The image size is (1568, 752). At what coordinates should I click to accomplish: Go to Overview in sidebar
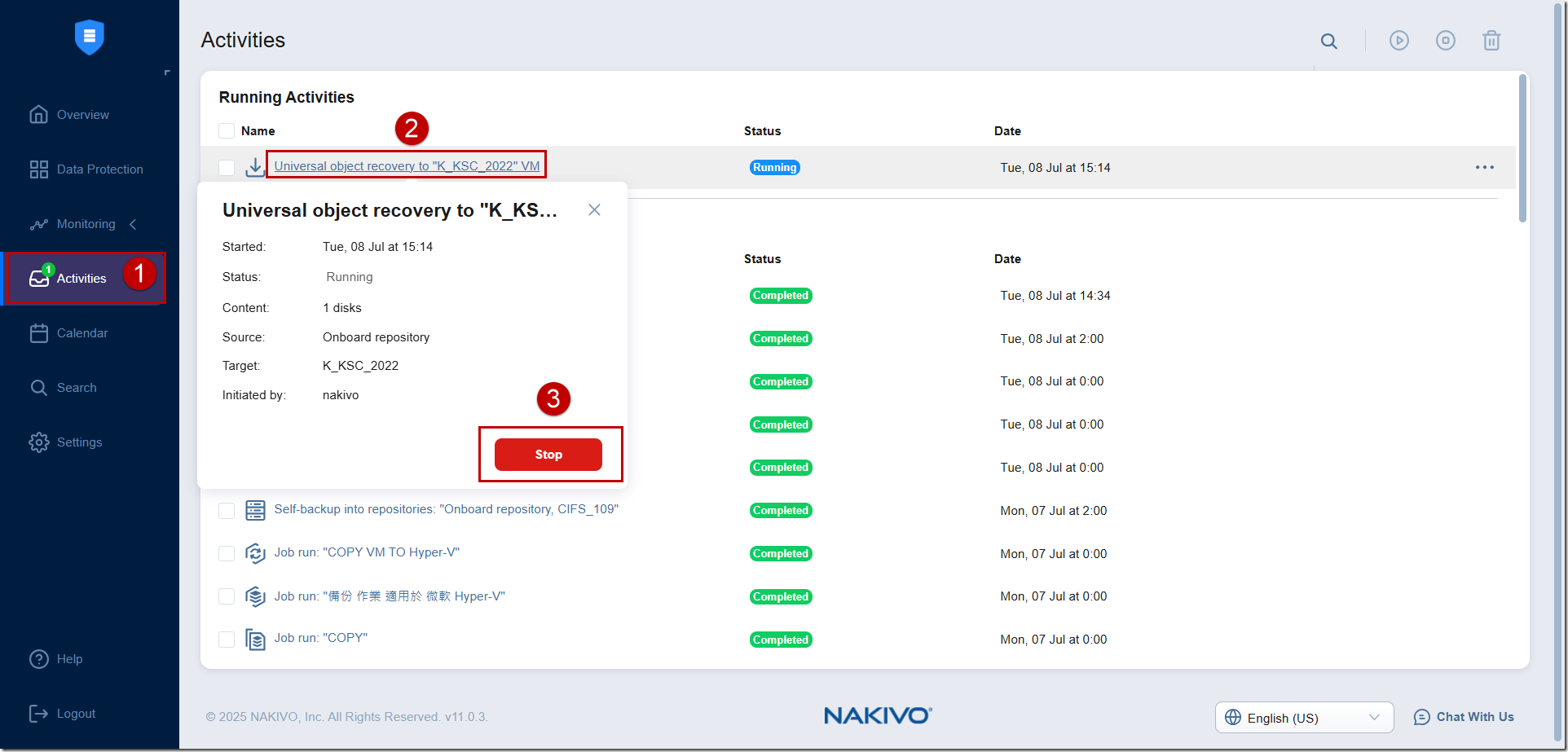point(68,115)
